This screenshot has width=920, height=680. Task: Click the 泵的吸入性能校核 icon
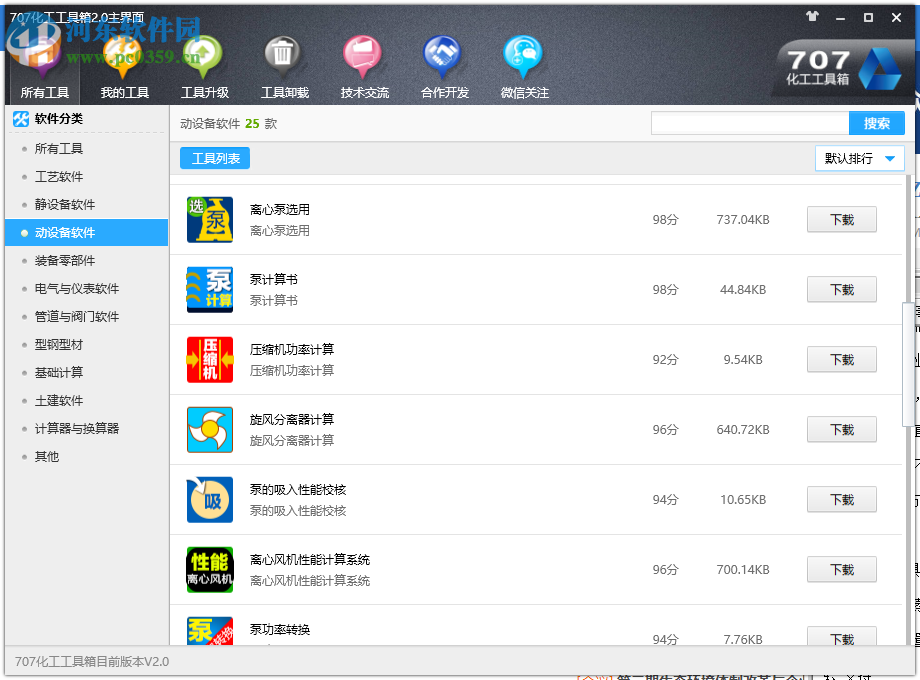209,499
